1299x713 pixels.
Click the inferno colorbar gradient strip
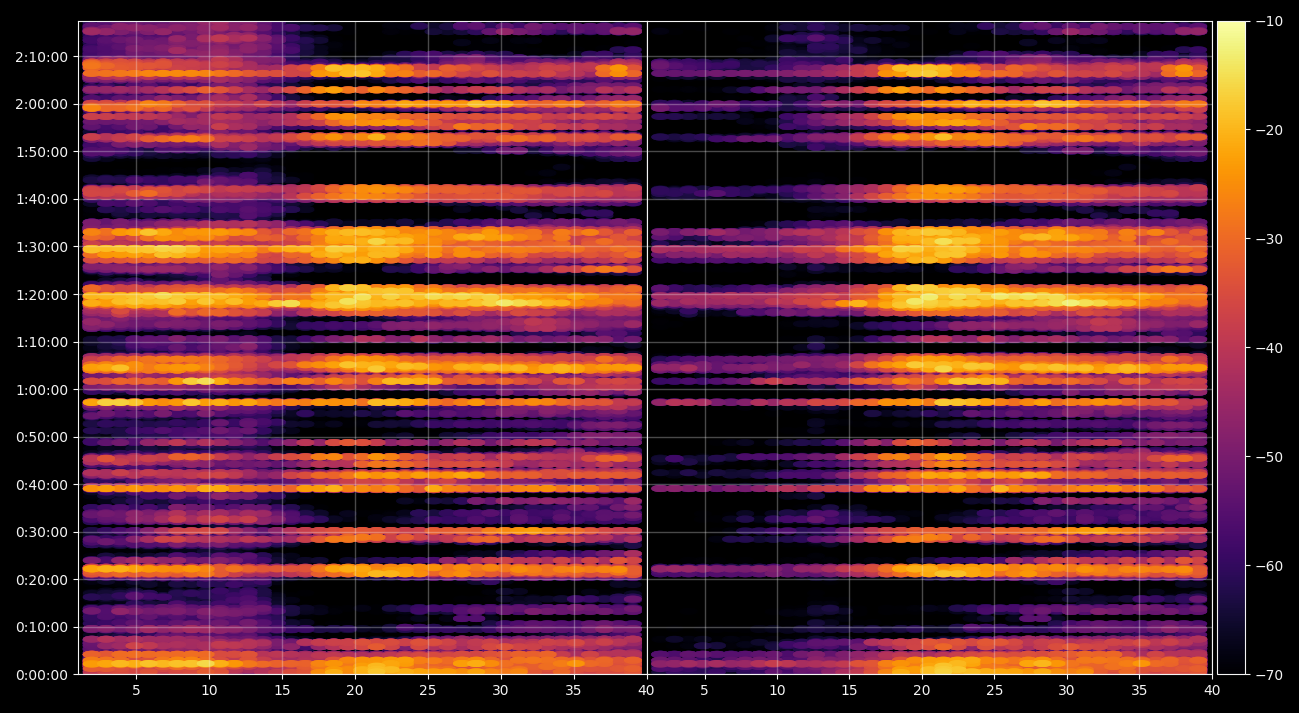pyautogui.click(x=1231, y=348)
